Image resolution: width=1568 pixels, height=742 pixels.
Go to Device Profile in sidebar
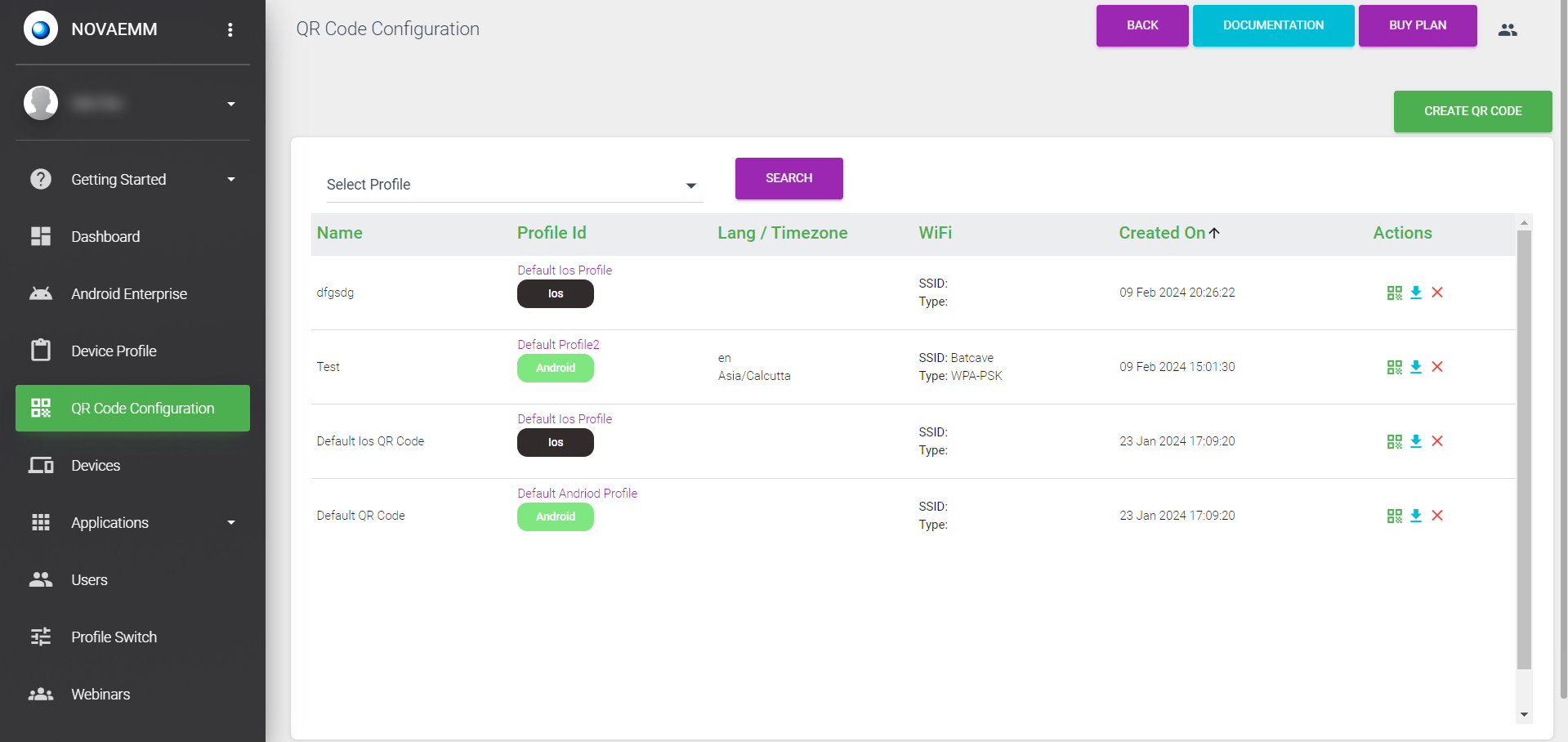[x=114, y=351]
